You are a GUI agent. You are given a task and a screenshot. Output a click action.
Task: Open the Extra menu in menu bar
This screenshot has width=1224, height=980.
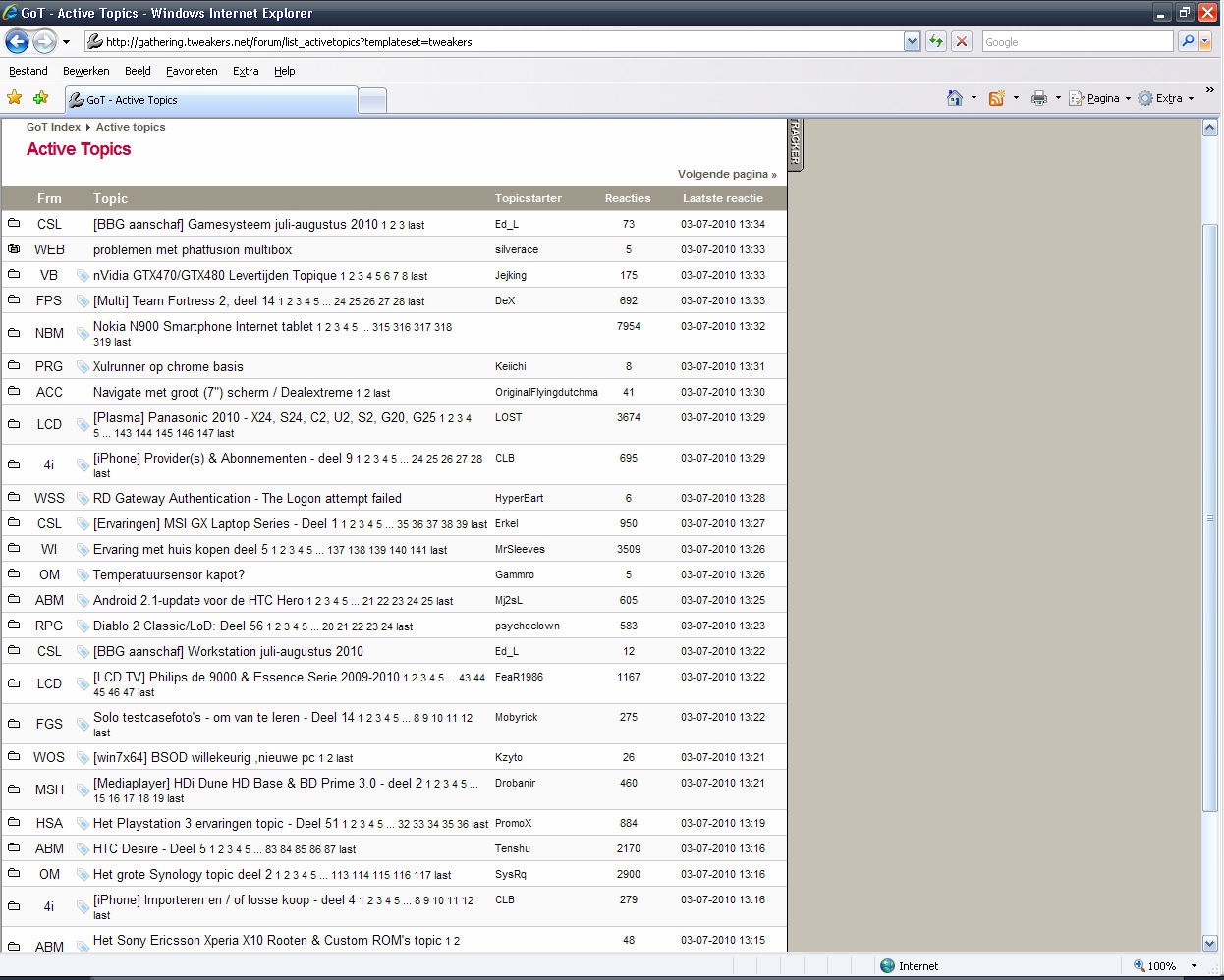[x=246, y=71]
